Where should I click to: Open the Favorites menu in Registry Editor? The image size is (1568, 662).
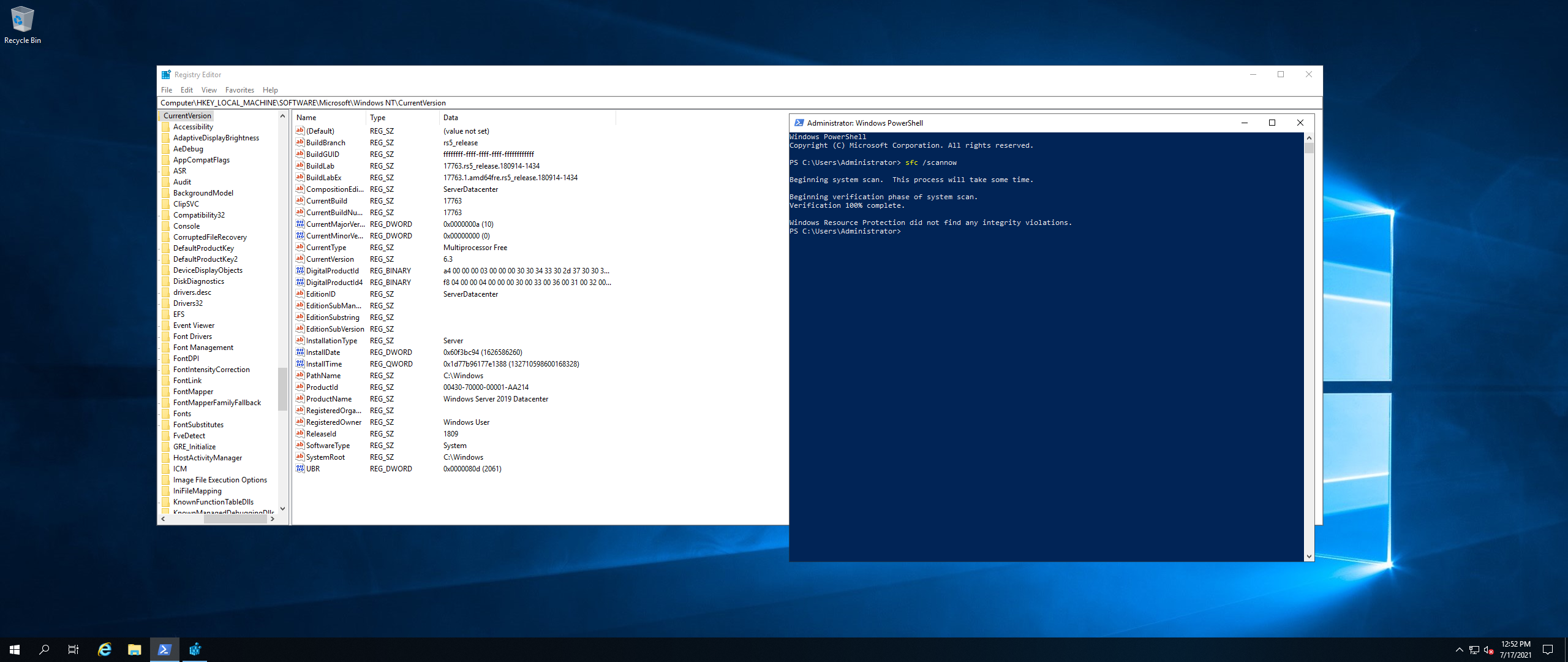[x=239, y=90]
